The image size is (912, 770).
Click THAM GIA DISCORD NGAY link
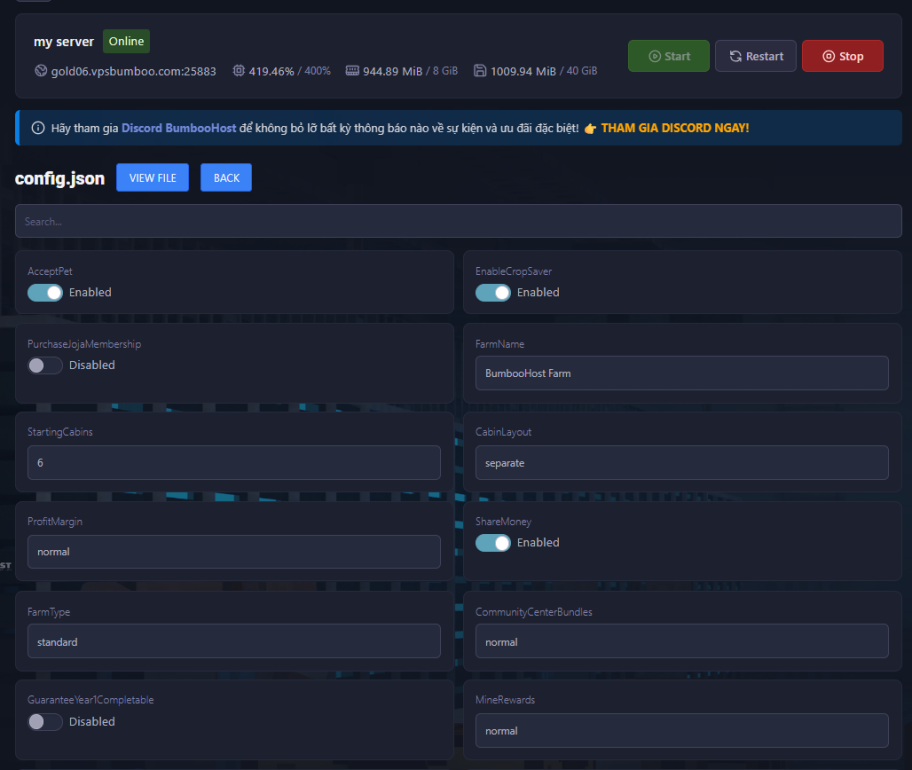pyautogui.click(x=674, y=128)
